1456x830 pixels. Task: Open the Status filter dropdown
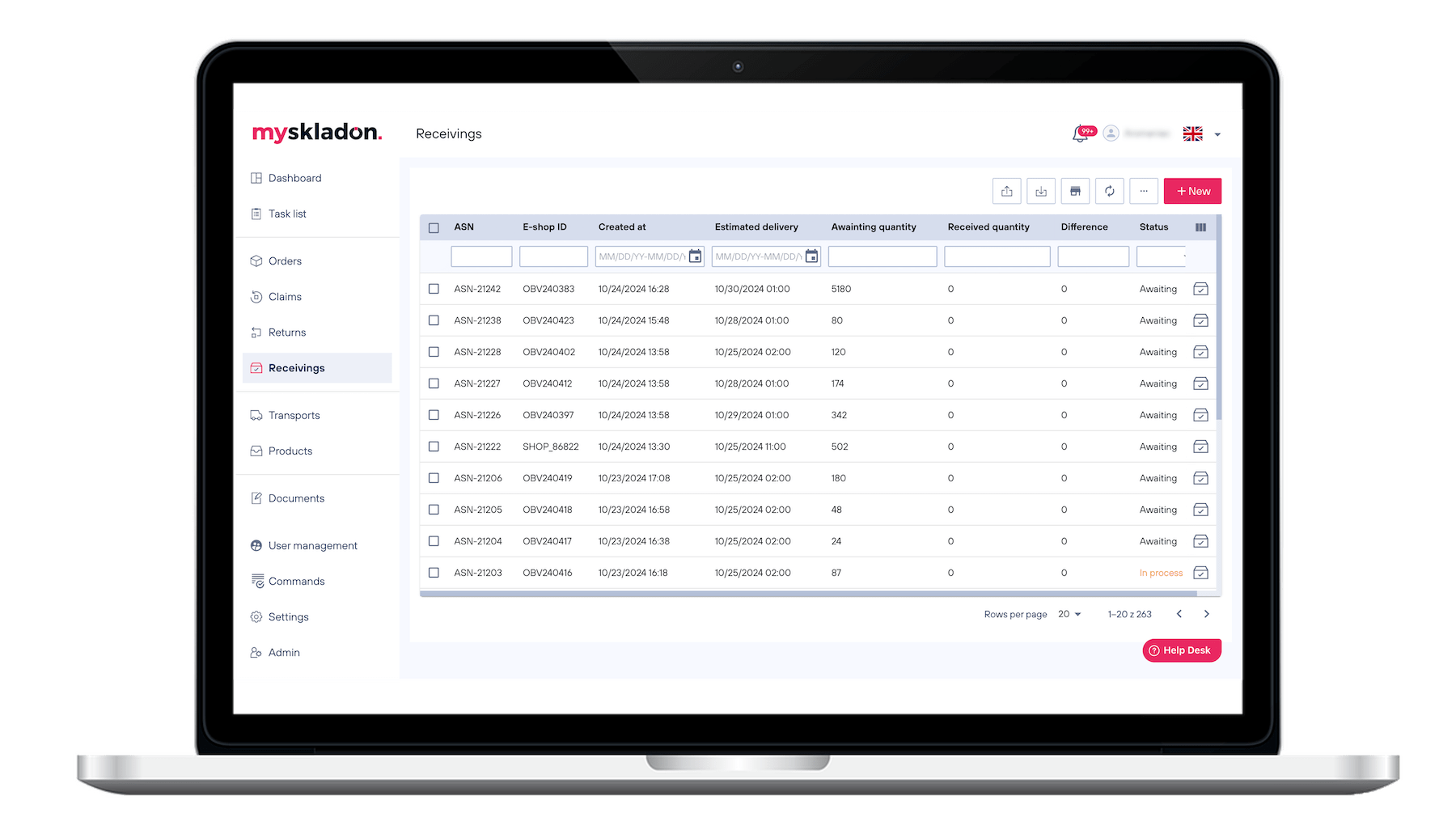click(x=1162, y=256)
